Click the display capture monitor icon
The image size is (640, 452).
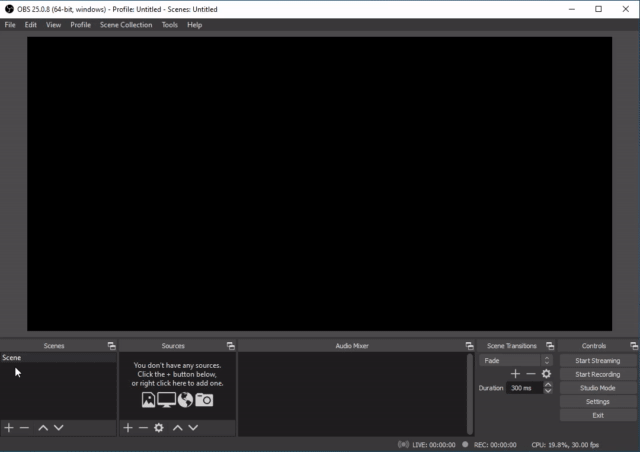coord(167,400)
